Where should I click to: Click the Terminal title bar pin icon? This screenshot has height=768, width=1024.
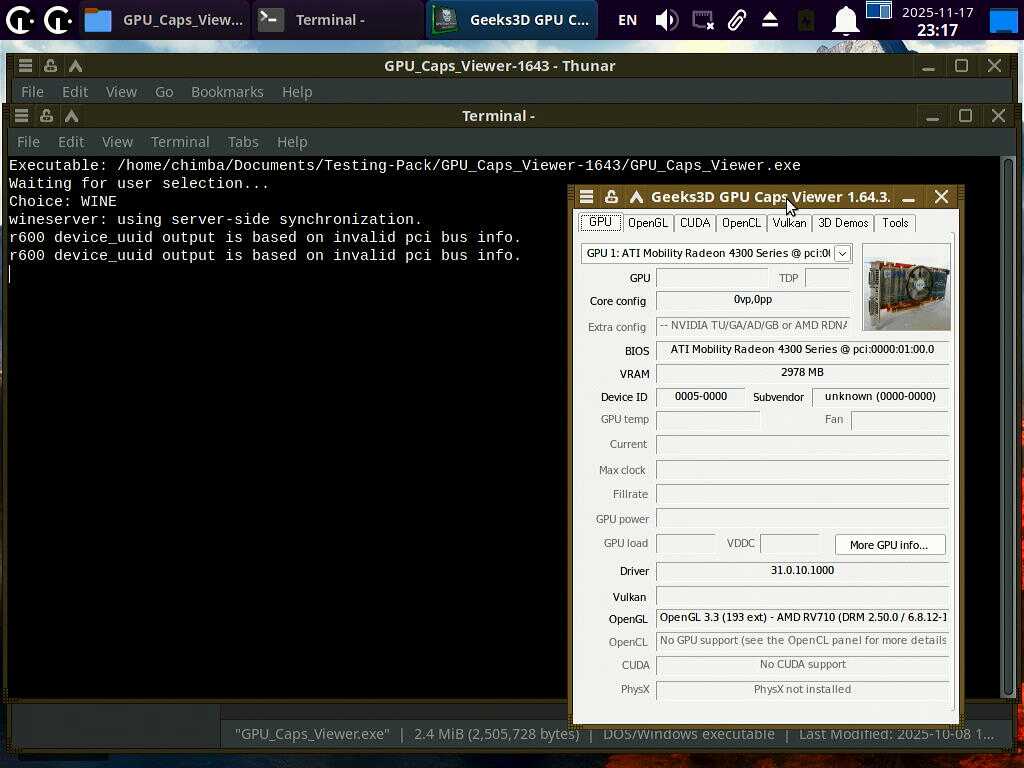coord(46,116)
